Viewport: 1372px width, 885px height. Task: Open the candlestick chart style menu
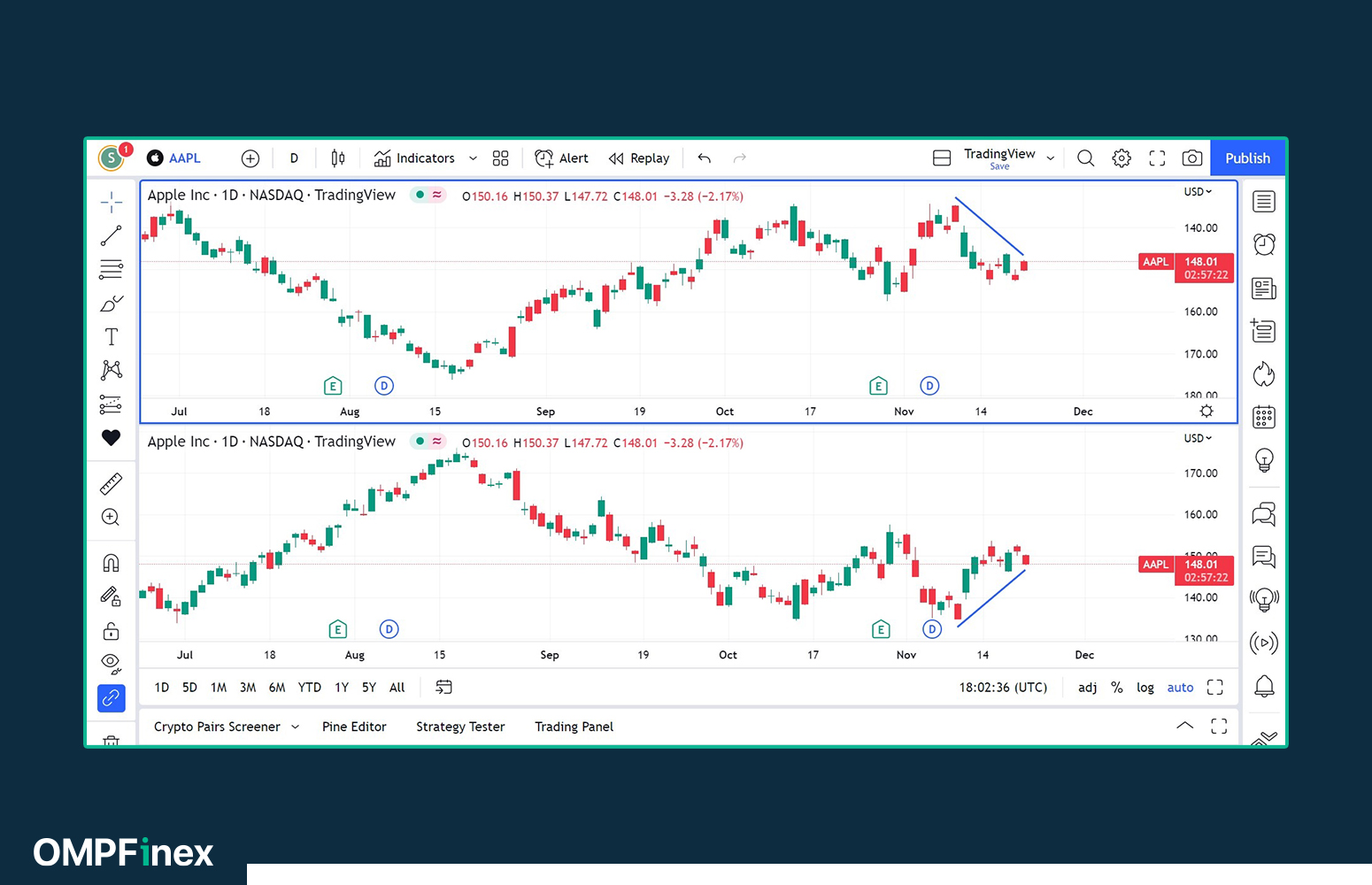pos(338,158)
